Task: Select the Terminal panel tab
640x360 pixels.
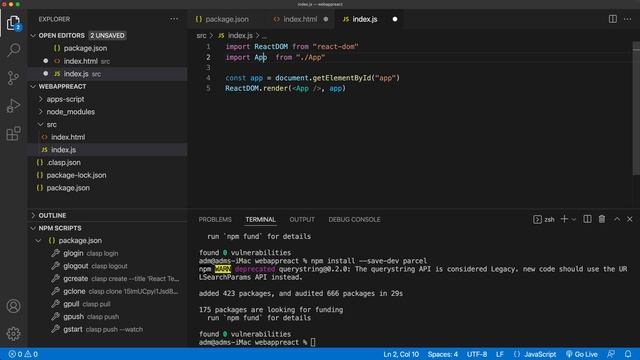Action: pos(260,219)
